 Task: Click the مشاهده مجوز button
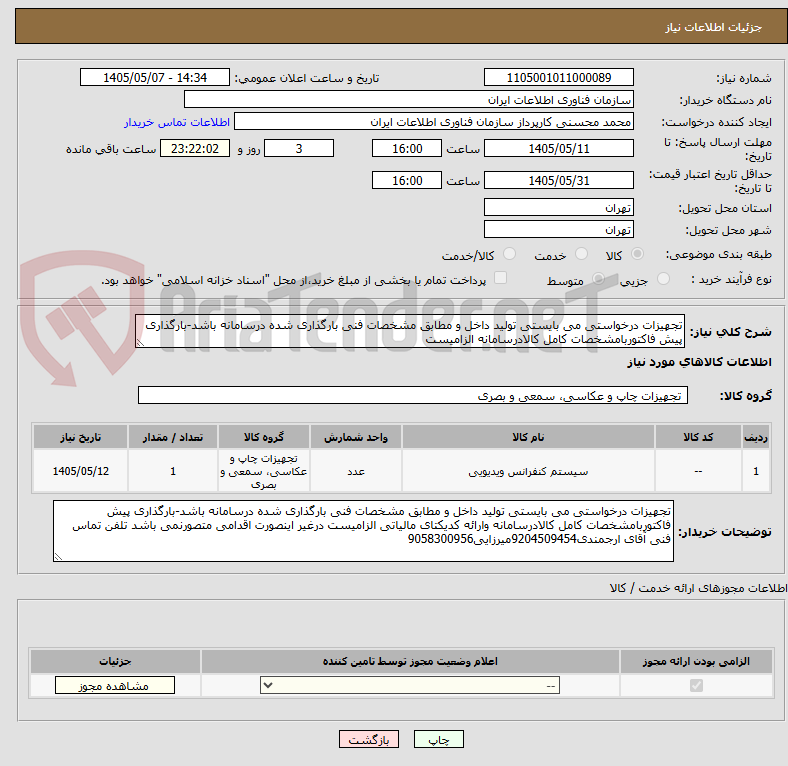pos(115,686)
